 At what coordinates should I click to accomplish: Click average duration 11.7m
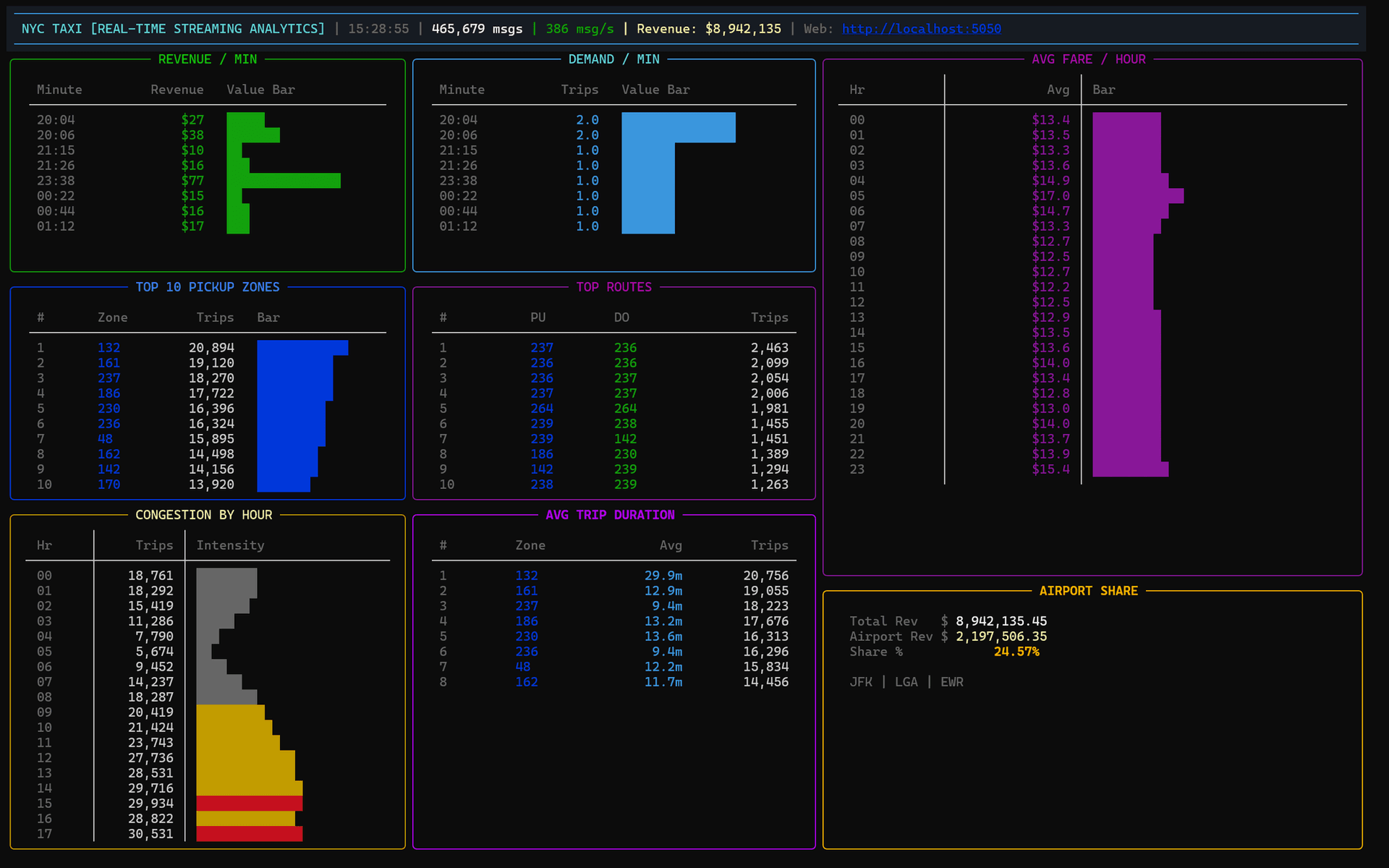663,682
